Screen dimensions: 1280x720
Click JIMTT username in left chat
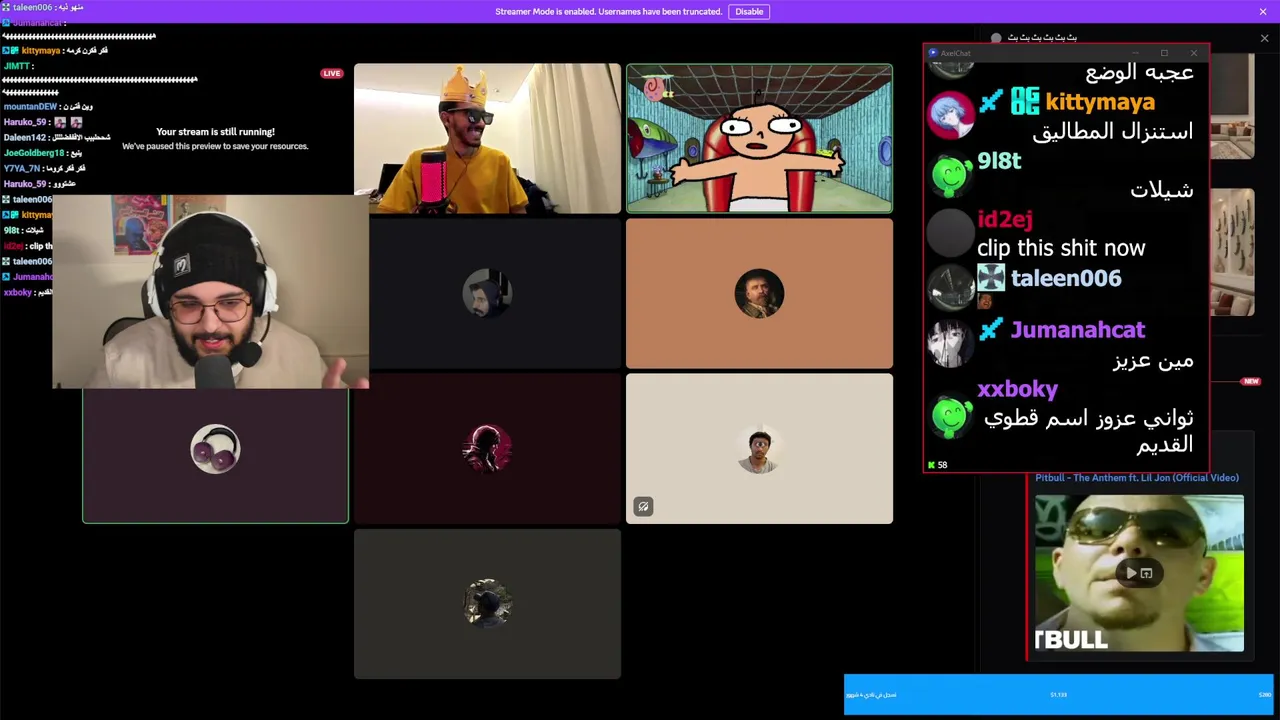[17, 66]
